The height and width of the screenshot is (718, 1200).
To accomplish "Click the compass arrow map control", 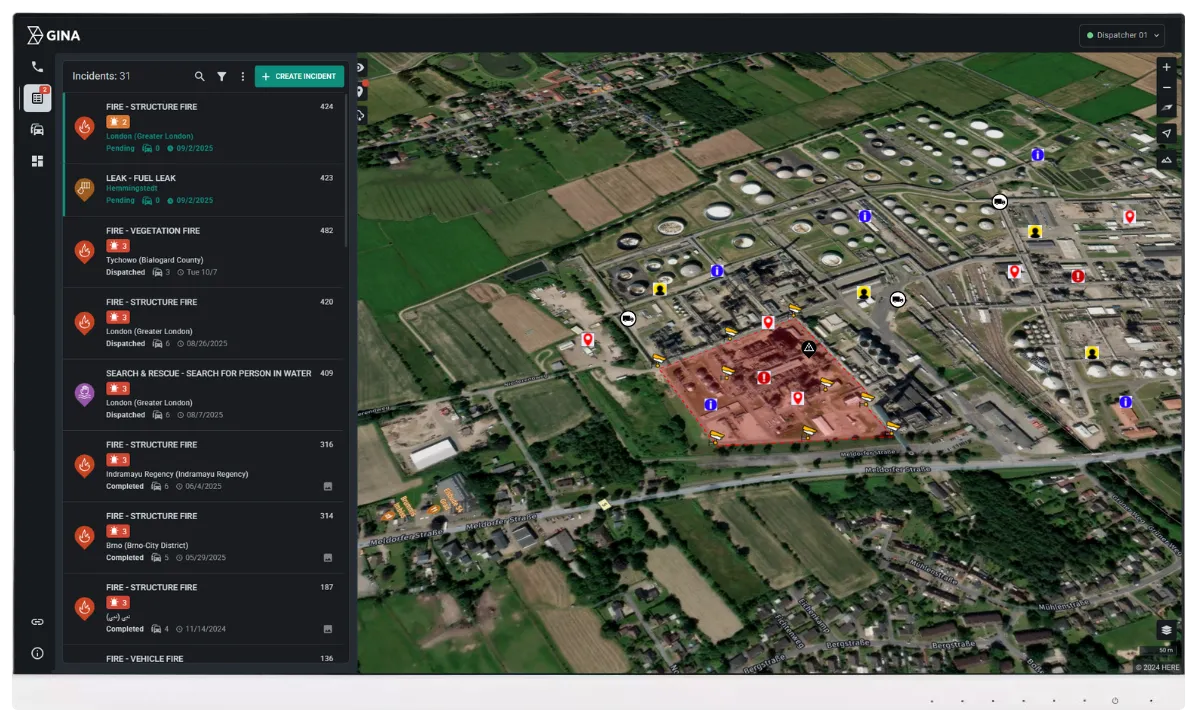I will click(1166, 132).
